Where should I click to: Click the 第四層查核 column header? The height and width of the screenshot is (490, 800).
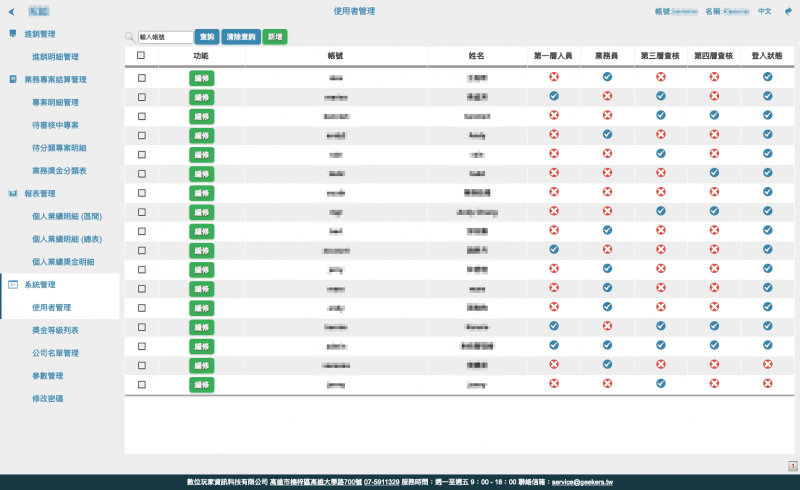point(714,56)
